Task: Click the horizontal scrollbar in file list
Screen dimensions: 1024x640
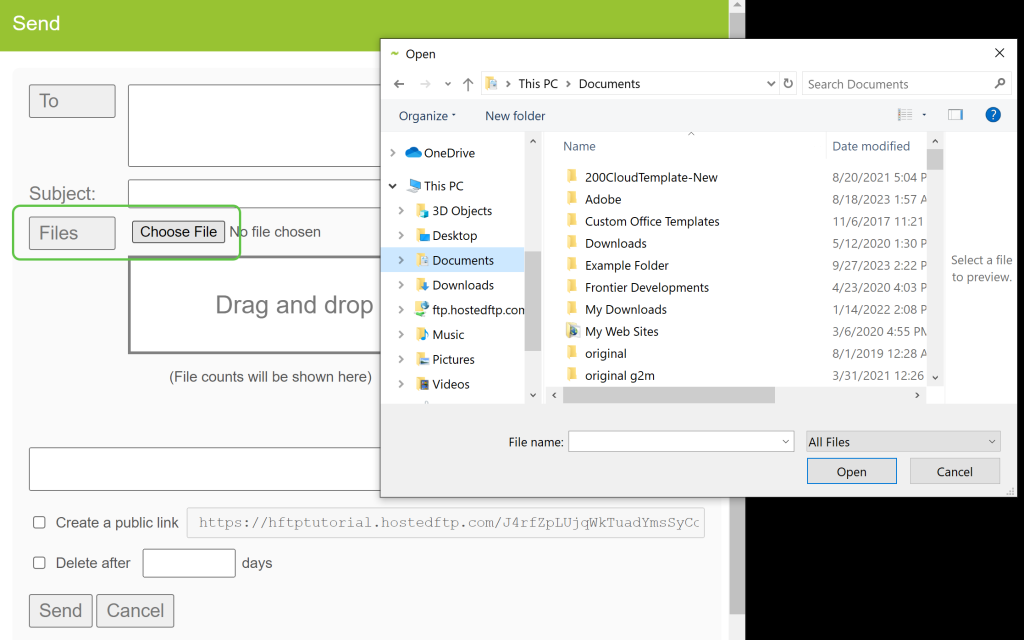Action: [x=668, y=396]
